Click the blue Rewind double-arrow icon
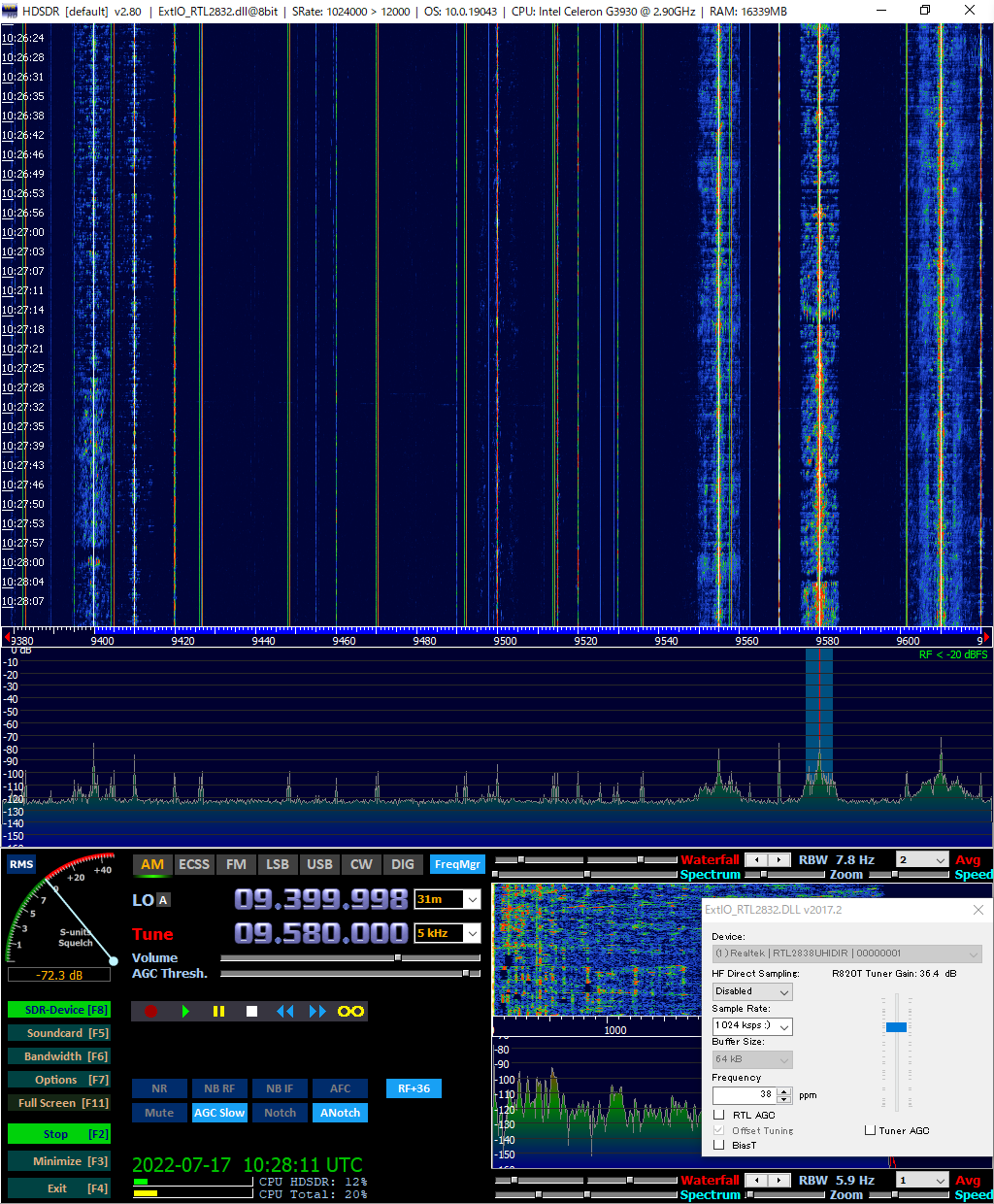This screenshot has height=1204, width=994. tap(284, 1011)
